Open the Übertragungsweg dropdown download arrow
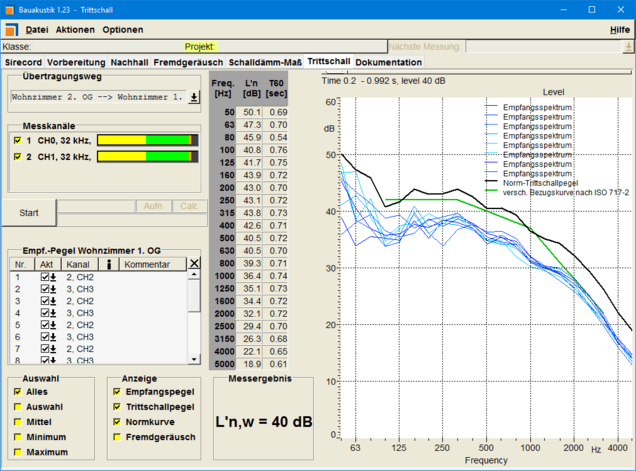Screen dimensions: 636x471 pyautogui.click(x=194, y=97)
